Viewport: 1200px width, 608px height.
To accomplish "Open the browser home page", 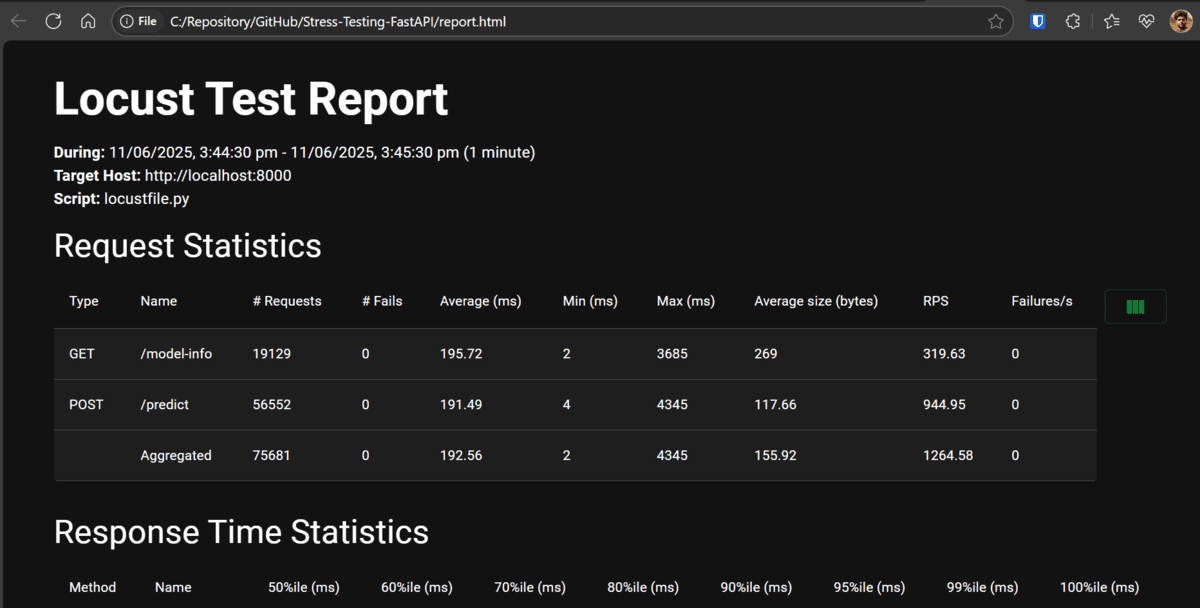I will point(88,21).
